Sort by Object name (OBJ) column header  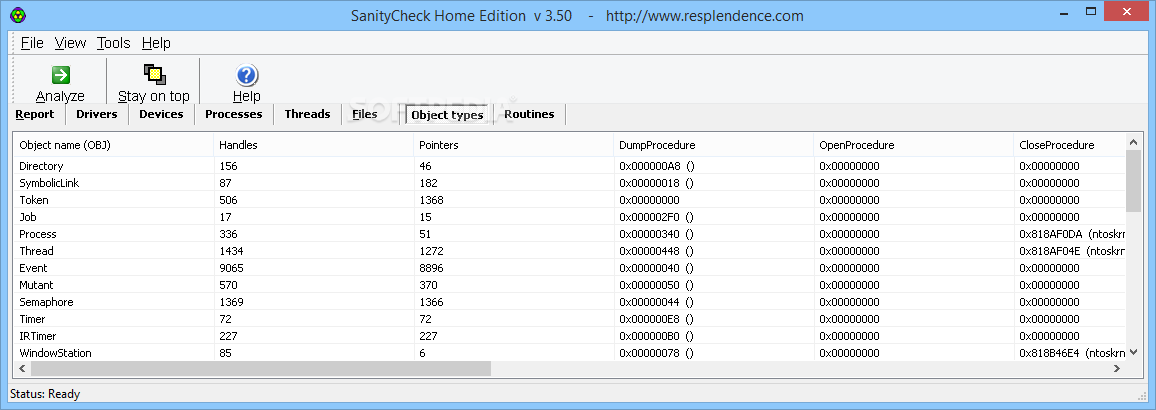[x=113, y=145]
